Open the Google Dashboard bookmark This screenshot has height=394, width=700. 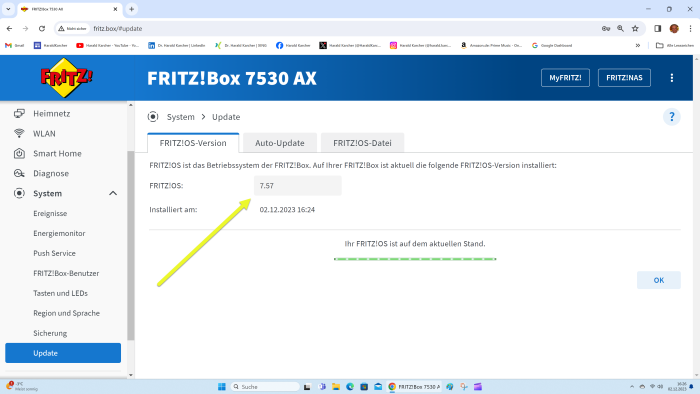[x=552, y=46]
